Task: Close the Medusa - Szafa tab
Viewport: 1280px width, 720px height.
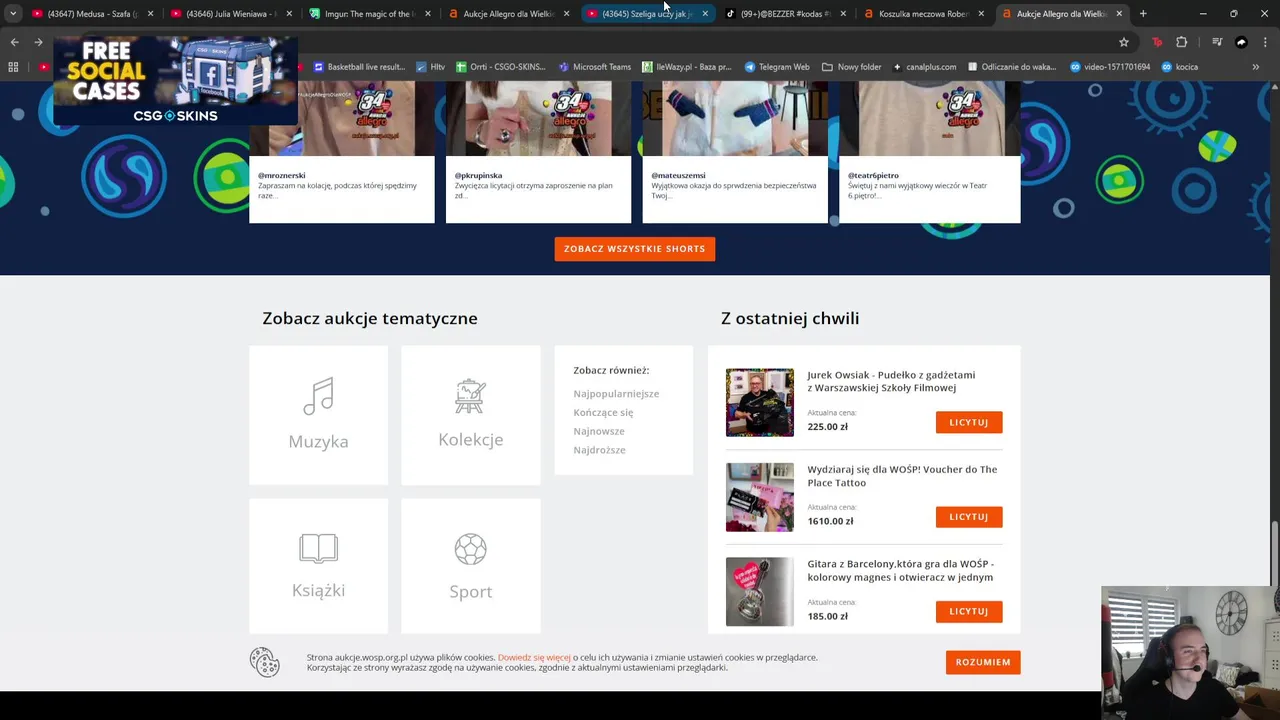Action: click(151, 14)
